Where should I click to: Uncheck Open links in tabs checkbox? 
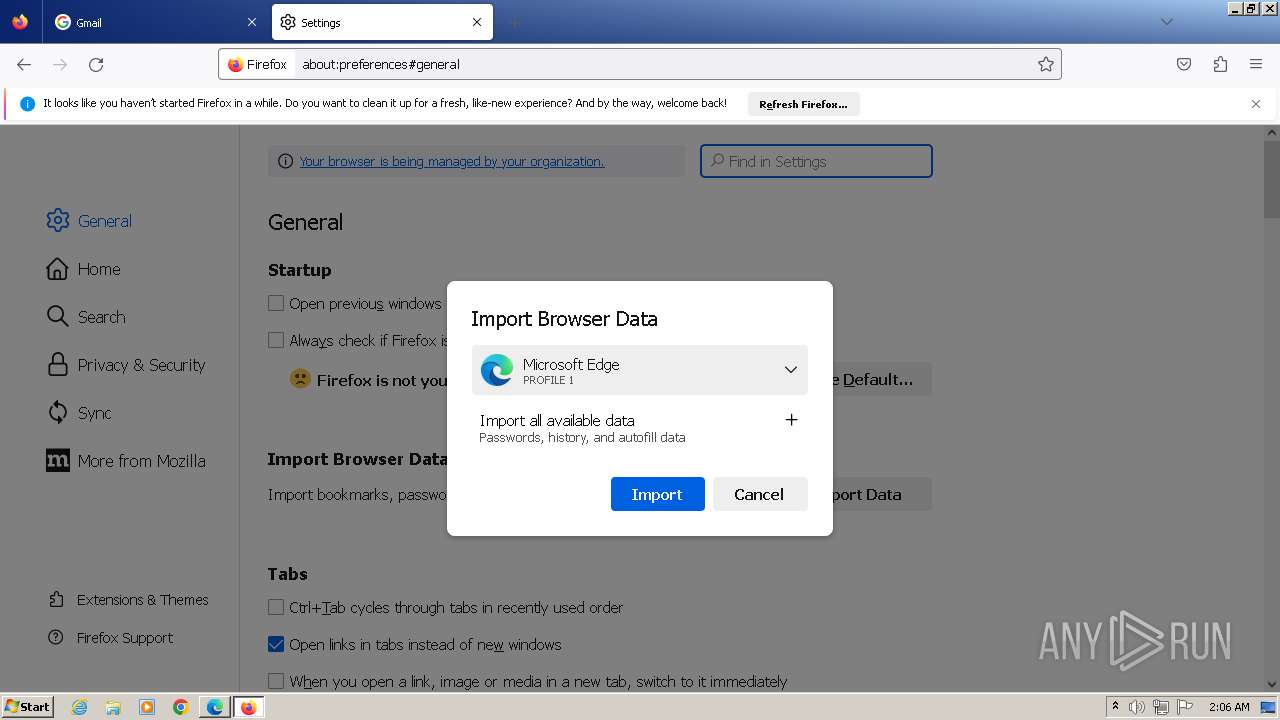tap(276, 644)
